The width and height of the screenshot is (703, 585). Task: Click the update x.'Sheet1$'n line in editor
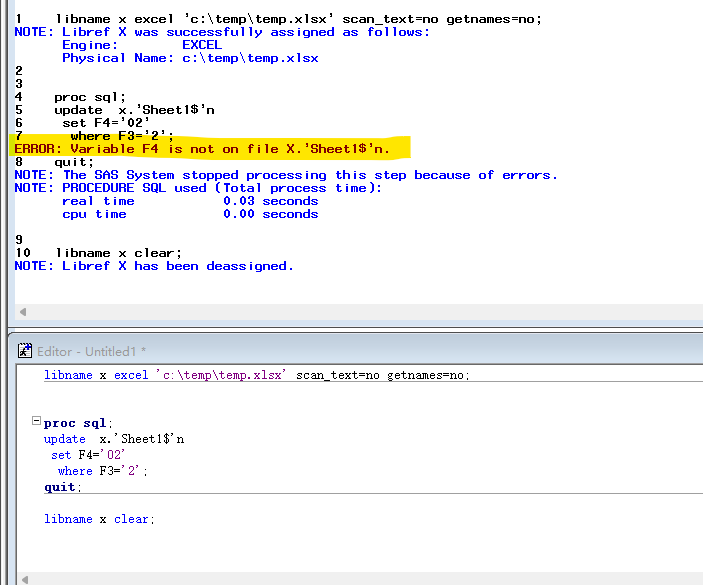click(x=114, y=439)
